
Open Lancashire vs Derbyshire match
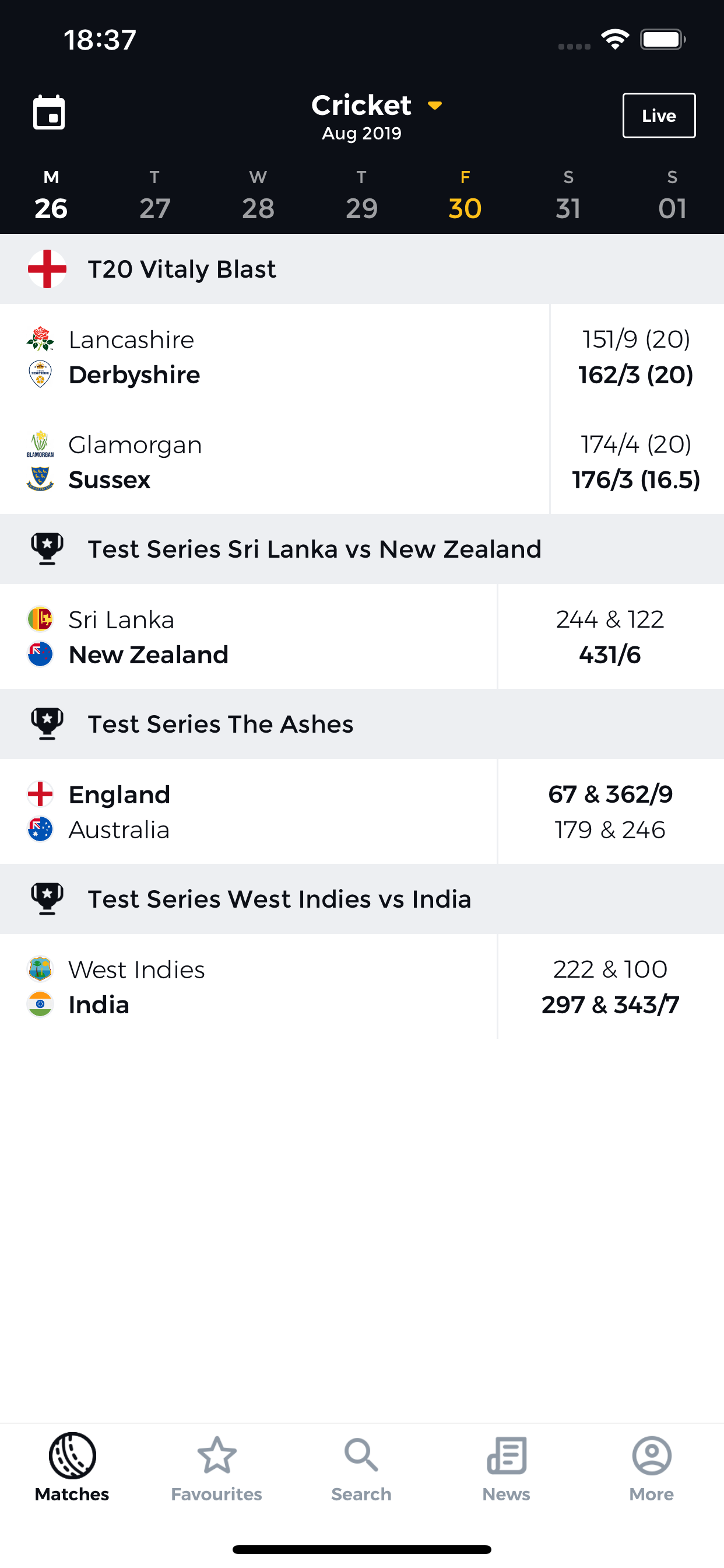pyautogui.click(x=362, y=356)
